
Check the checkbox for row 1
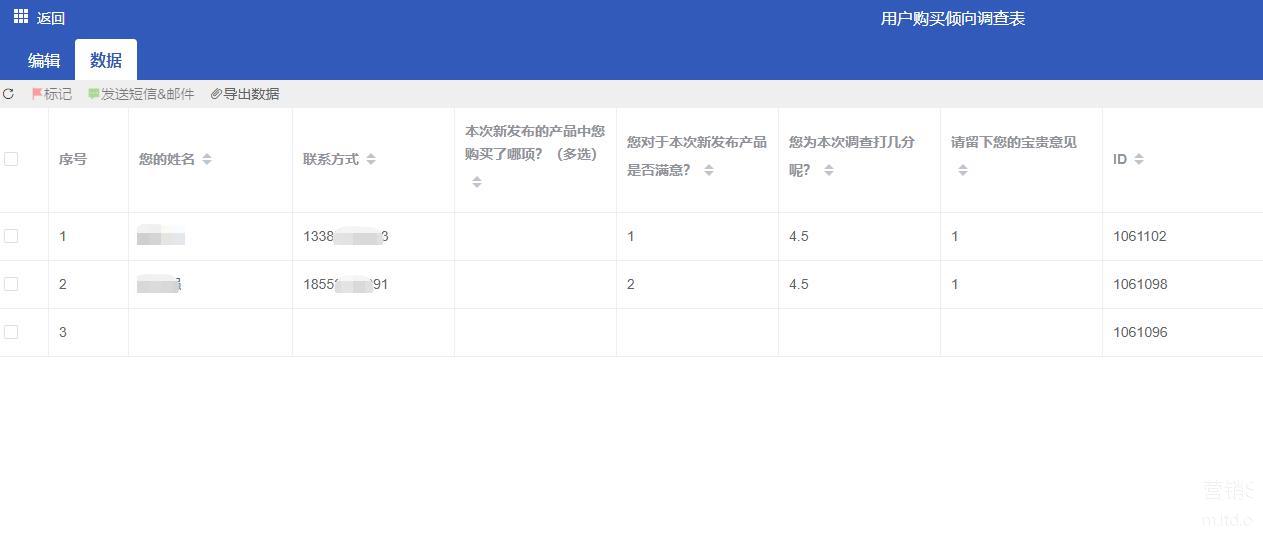11,236
